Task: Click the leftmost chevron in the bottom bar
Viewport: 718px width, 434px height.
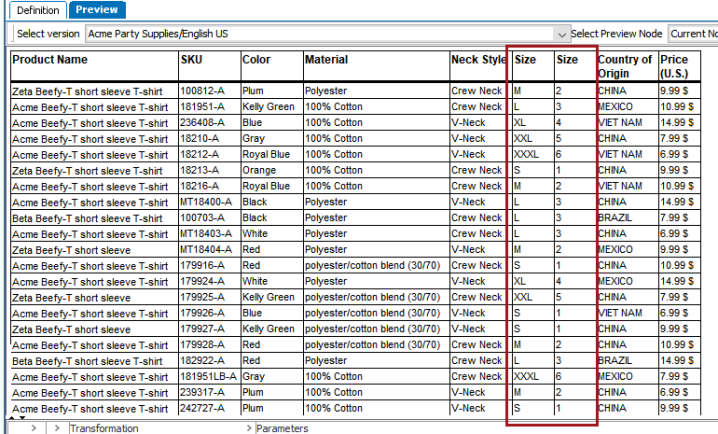Action: 34,428
